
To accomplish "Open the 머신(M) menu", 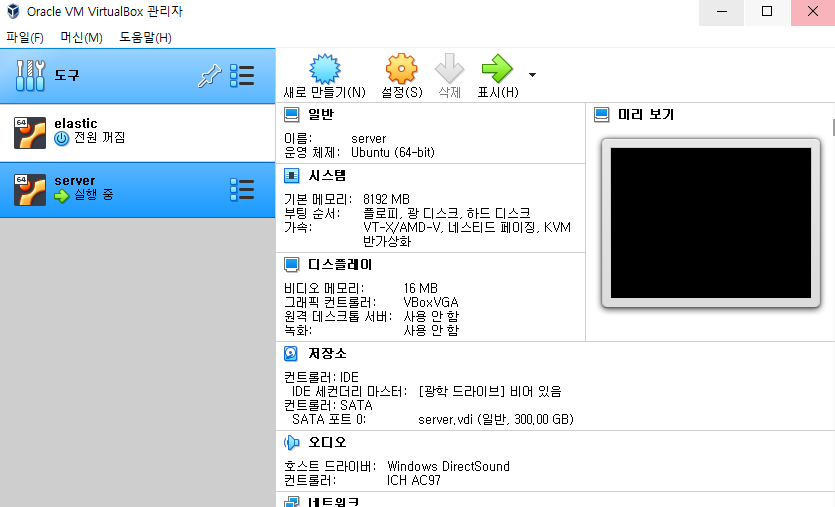I will (81, 37).
